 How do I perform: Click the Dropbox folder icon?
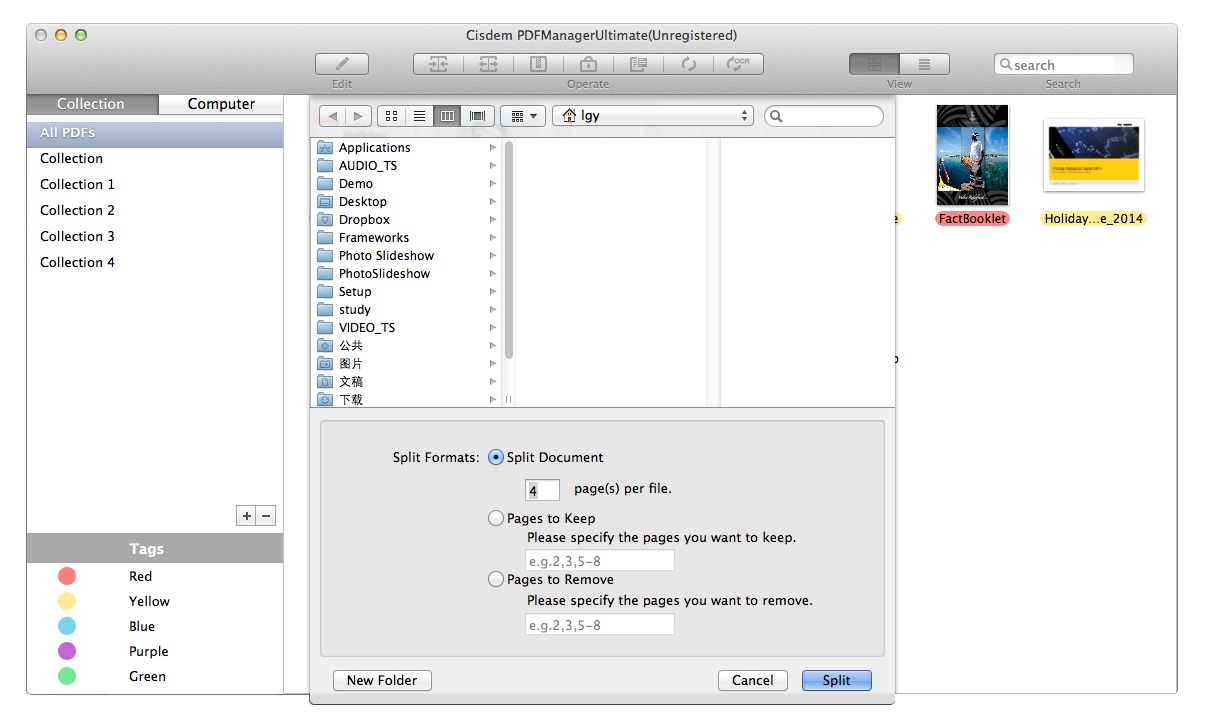click(325, 220)
